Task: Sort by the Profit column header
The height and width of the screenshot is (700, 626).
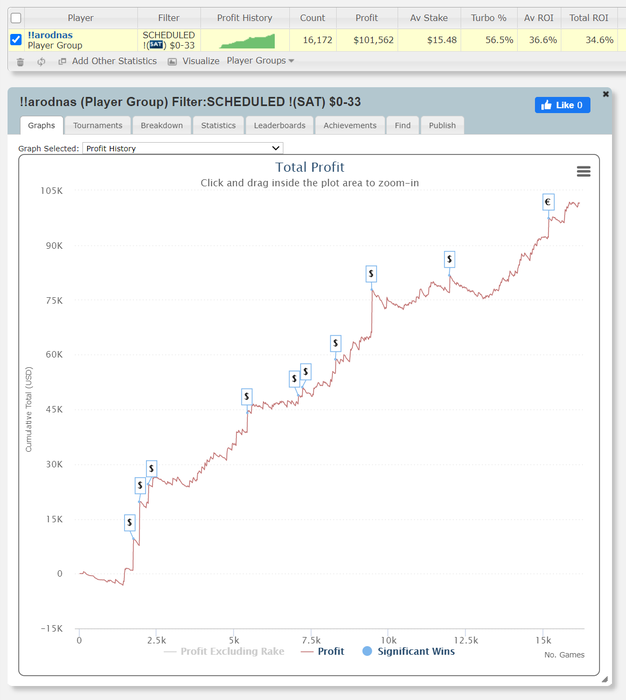Action: pos(367,18)
